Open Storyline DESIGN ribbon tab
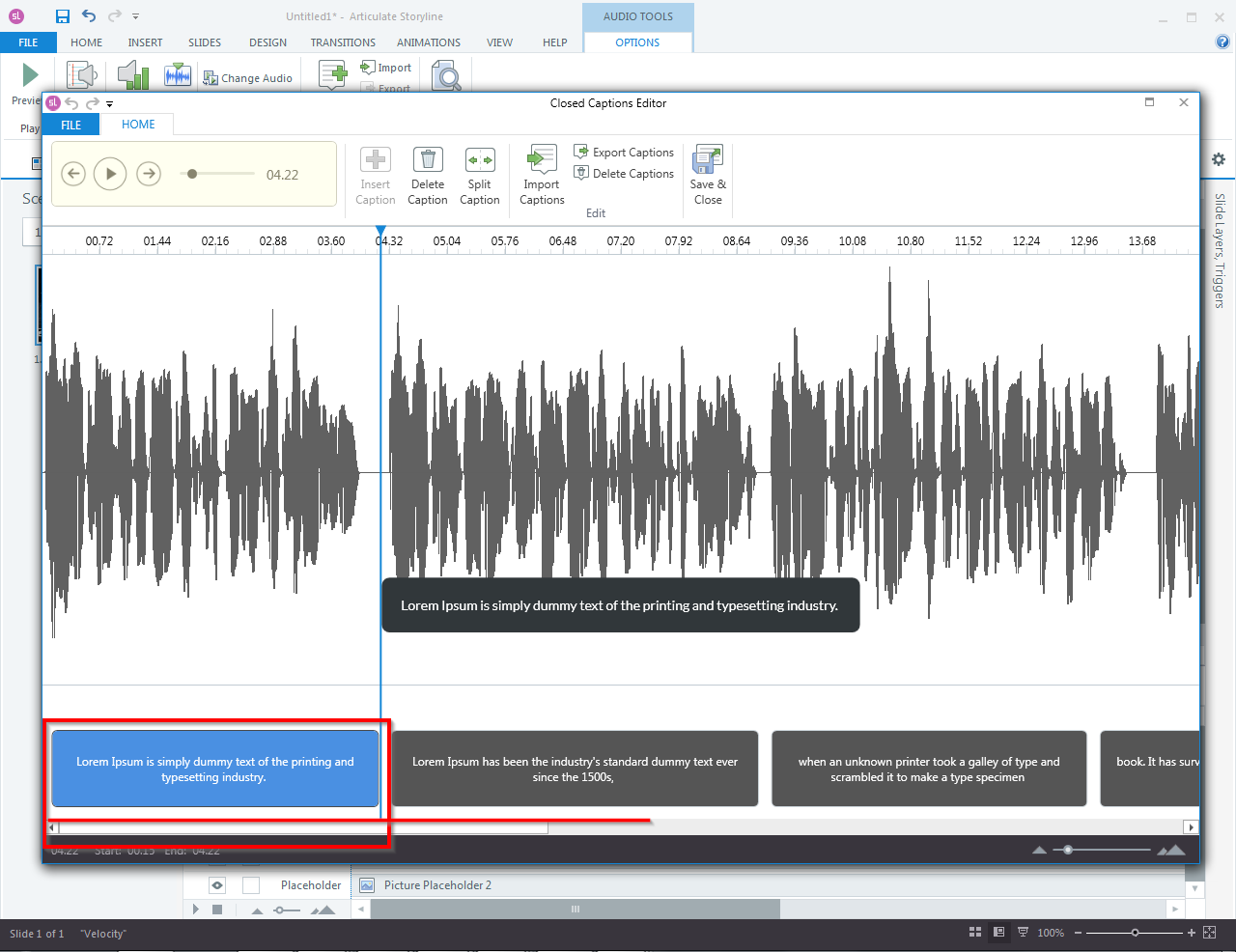 tap(267, 42)
